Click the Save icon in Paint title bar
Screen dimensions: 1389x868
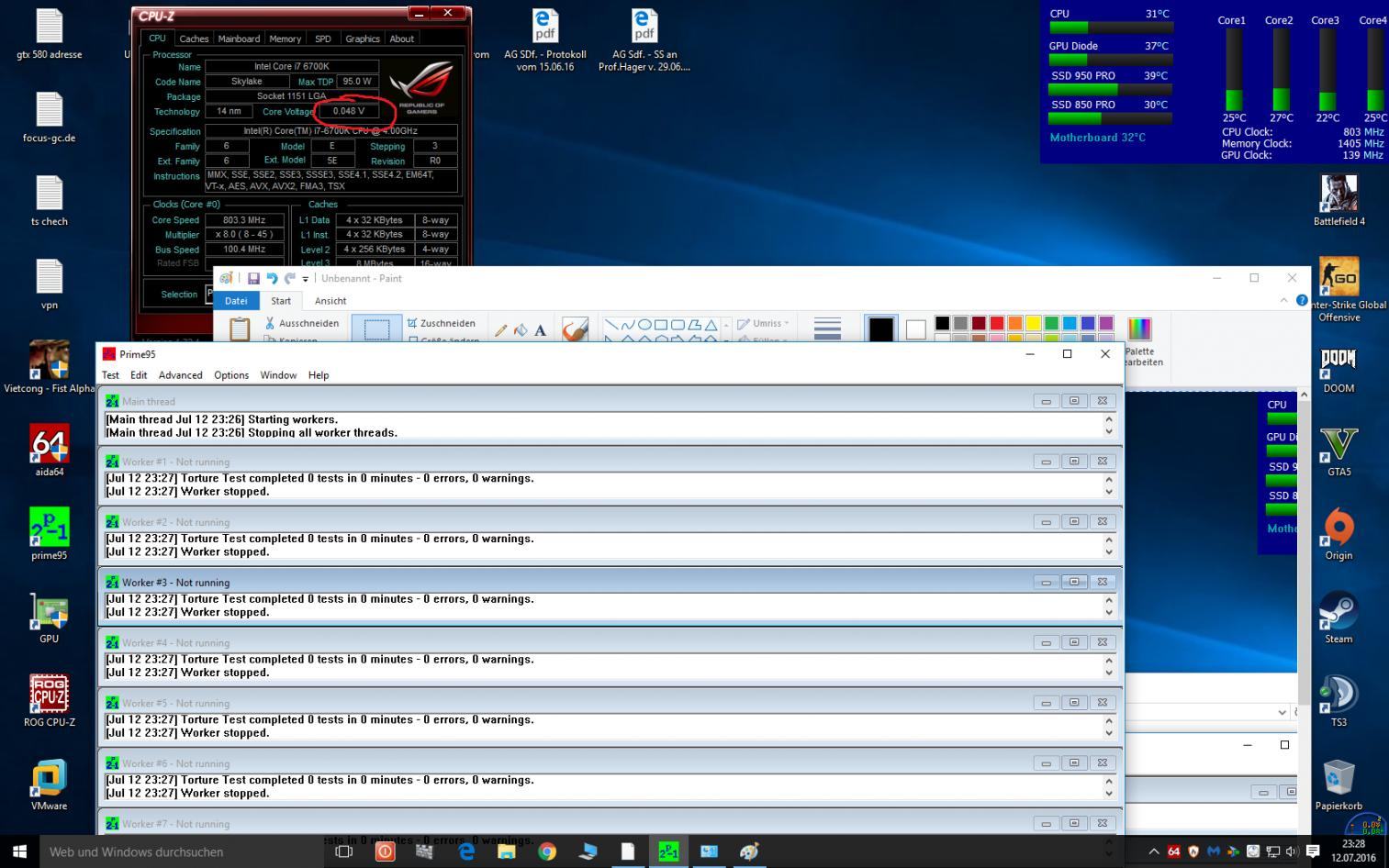[x=253, y=278]
